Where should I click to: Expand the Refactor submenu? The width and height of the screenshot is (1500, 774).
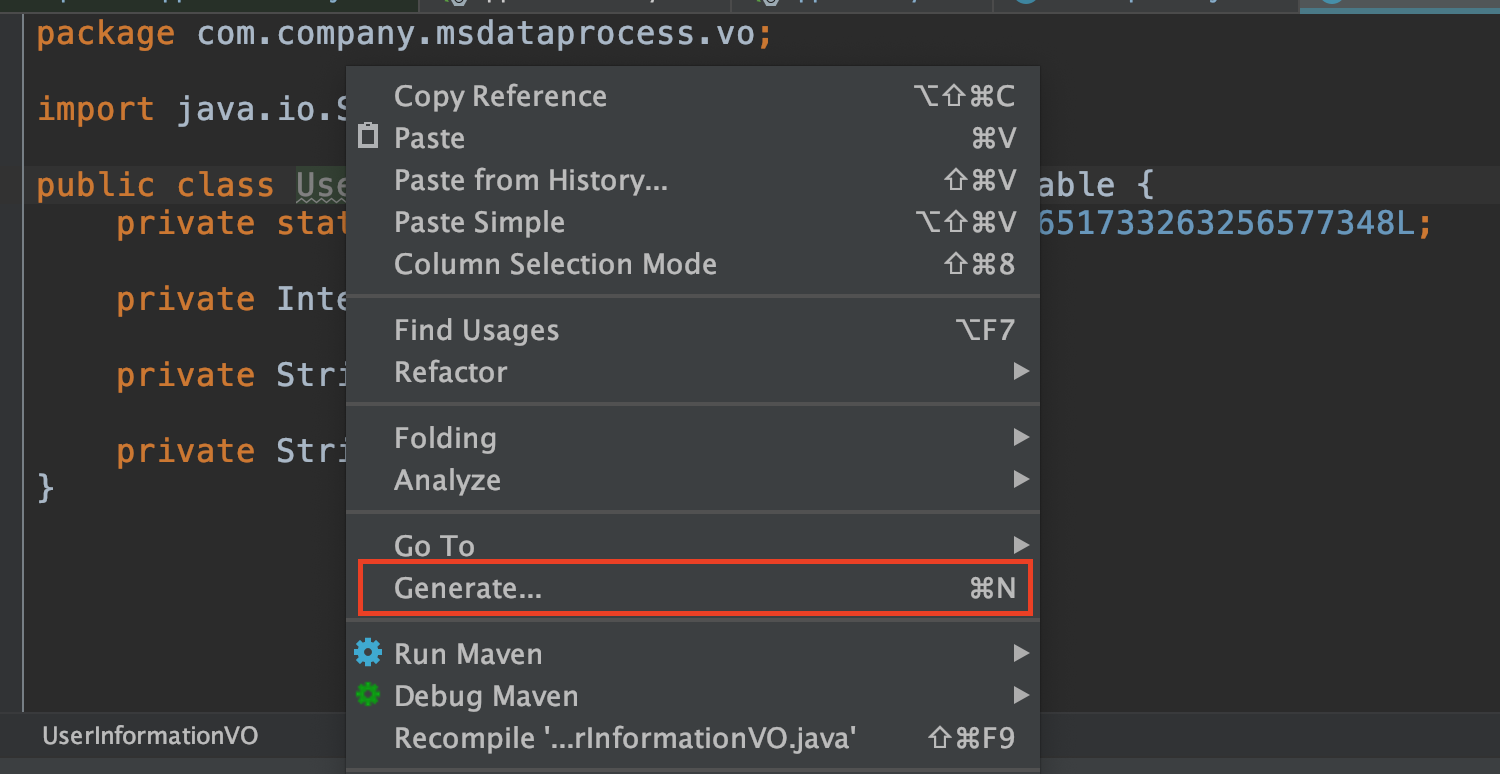coord(1021,371)
